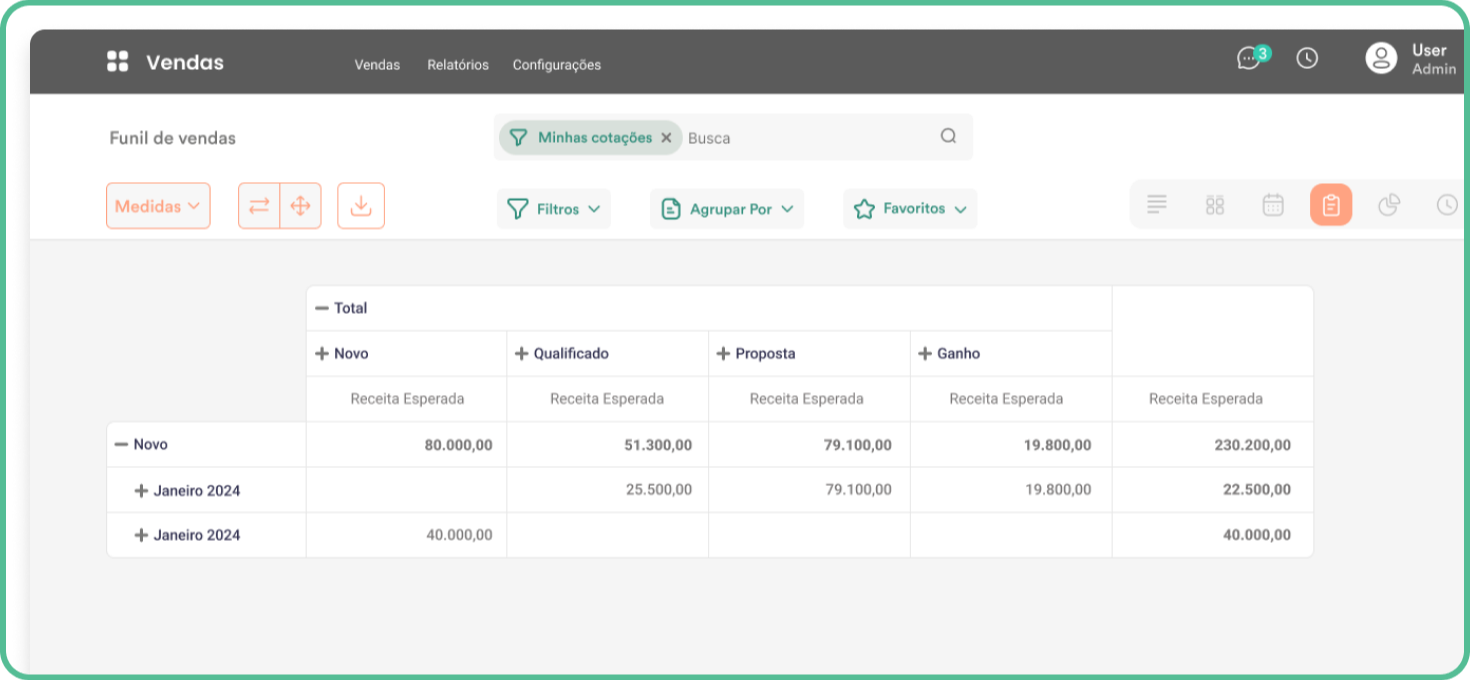Click the expand all move-arrows button

point(300,206)
